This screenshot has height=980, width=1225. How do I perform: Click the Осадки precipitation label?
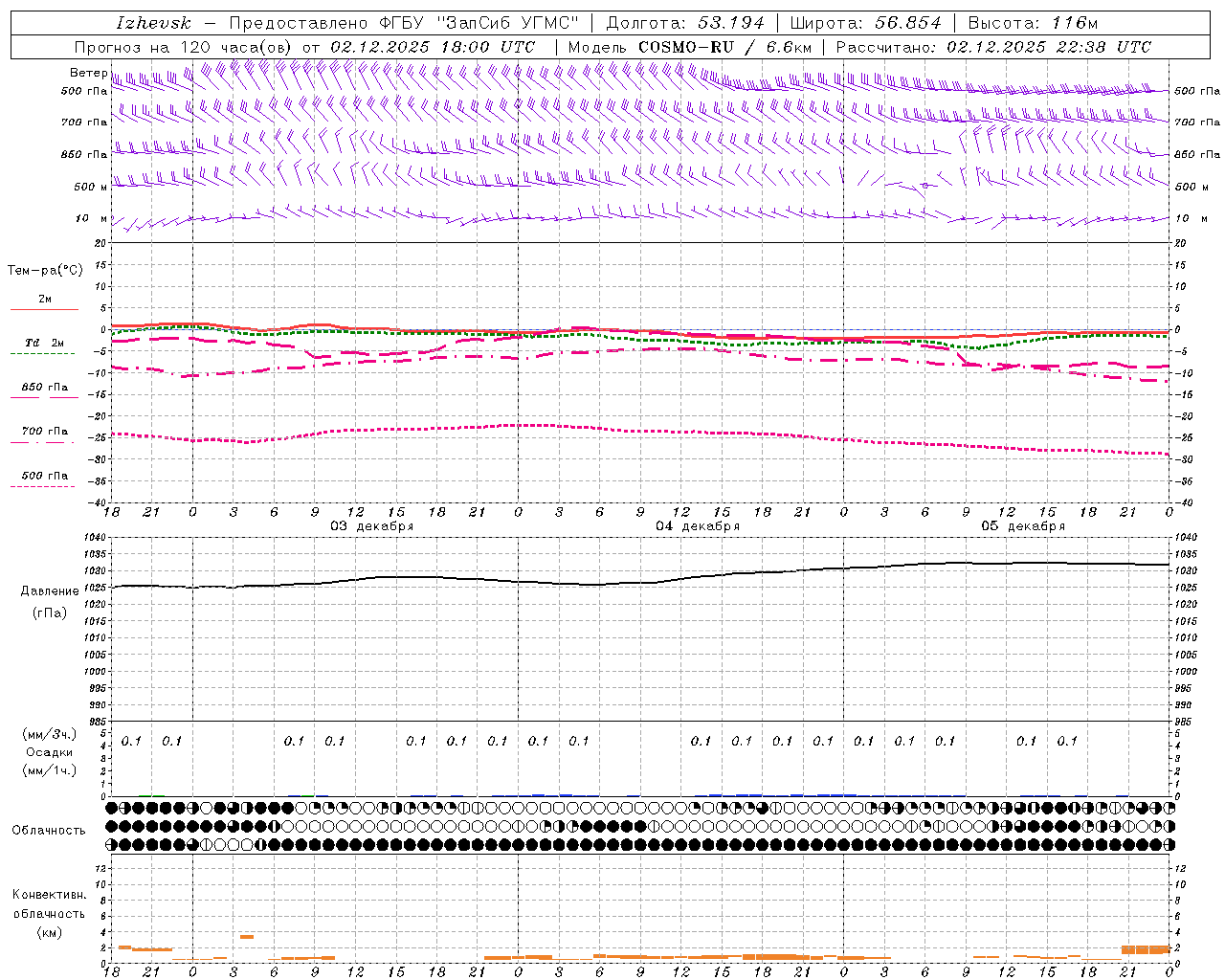[x=50, y=752]
